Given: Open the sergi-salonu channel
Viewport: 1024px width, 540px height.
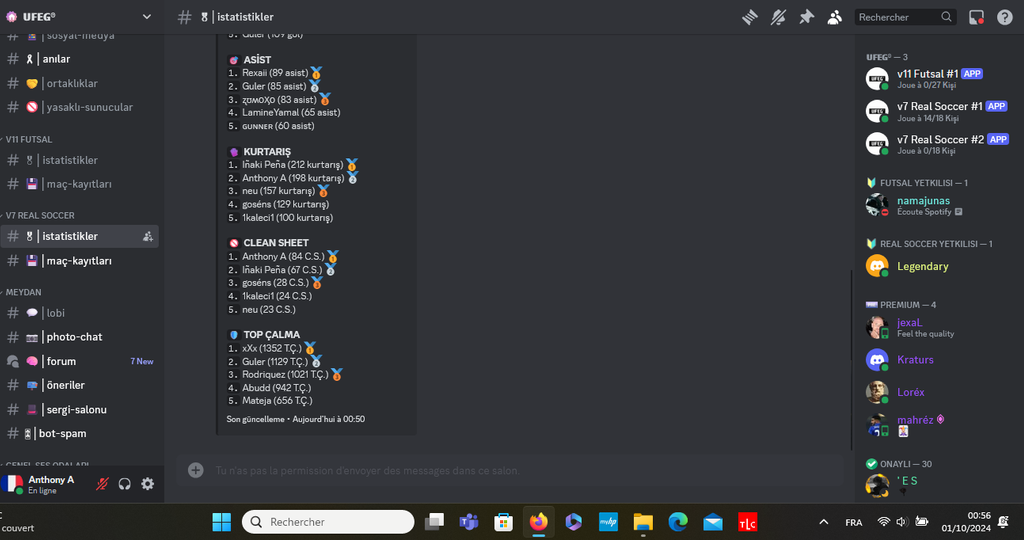Looking at the screenshot, I should click(79, 409).
